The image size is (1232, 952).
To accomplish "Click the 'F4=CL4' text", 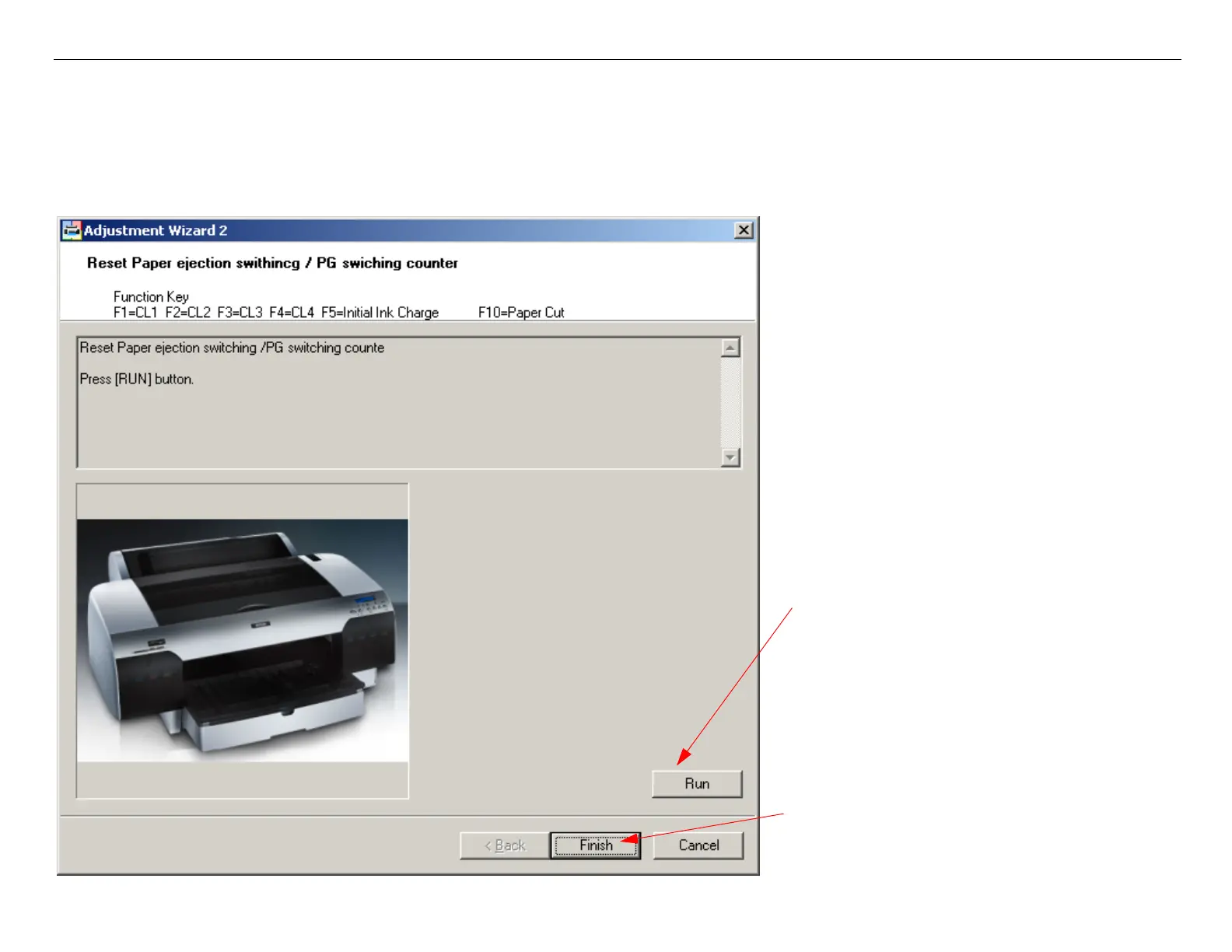I will (x=292, y=313).
